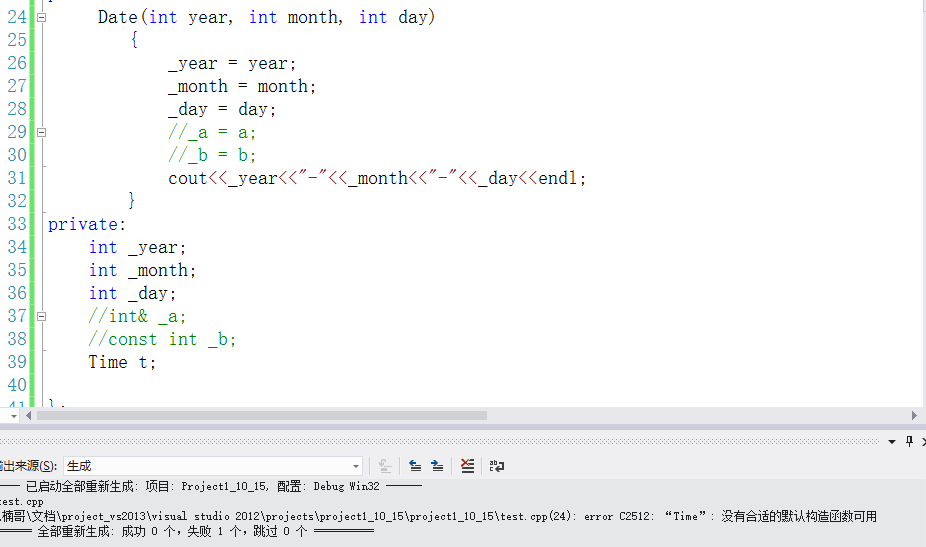
Task: Click the comment '//_b = b;'
Action: tap(212, 155)
